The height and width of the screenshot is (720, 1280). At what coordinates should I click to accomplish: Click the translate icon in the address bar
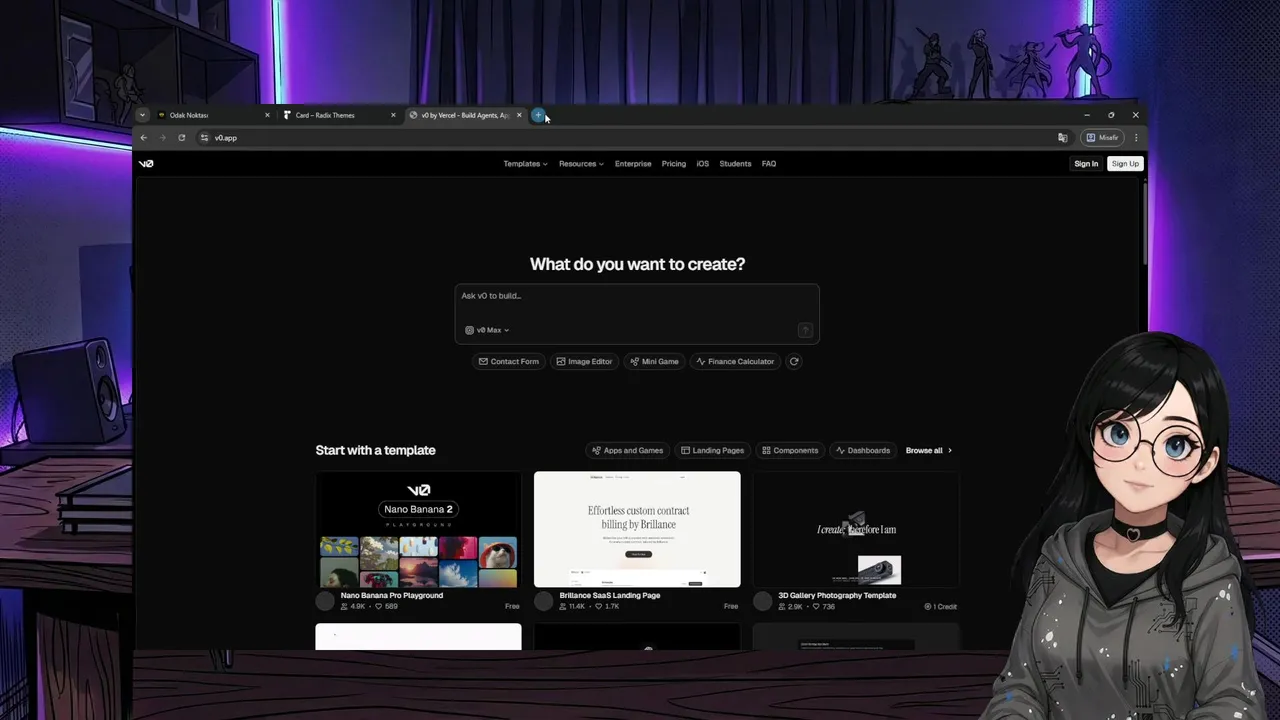point(1063,137)
